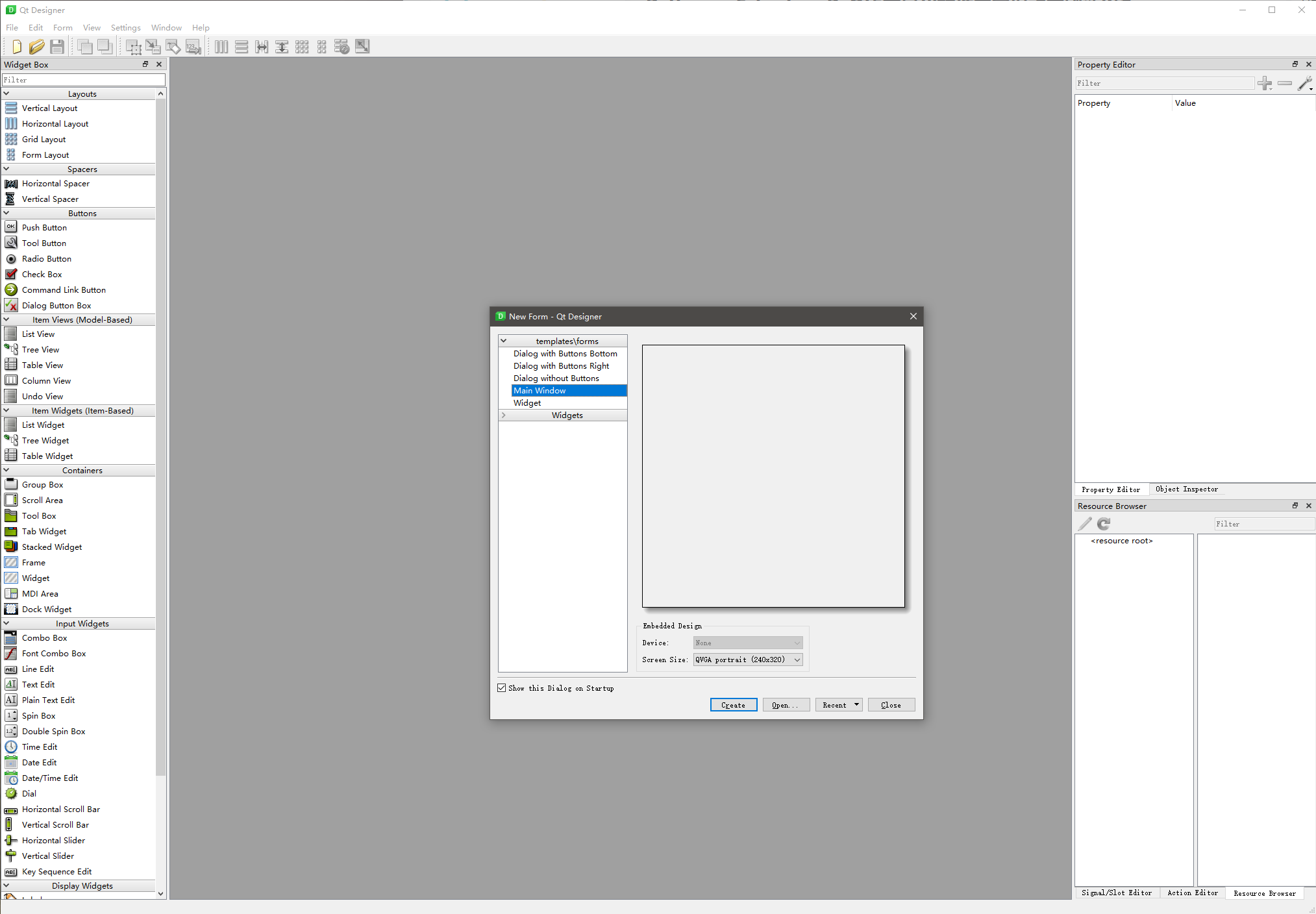Apply Lay Out in a Grid icon
1316x914 pixels.
pos(302,47)
